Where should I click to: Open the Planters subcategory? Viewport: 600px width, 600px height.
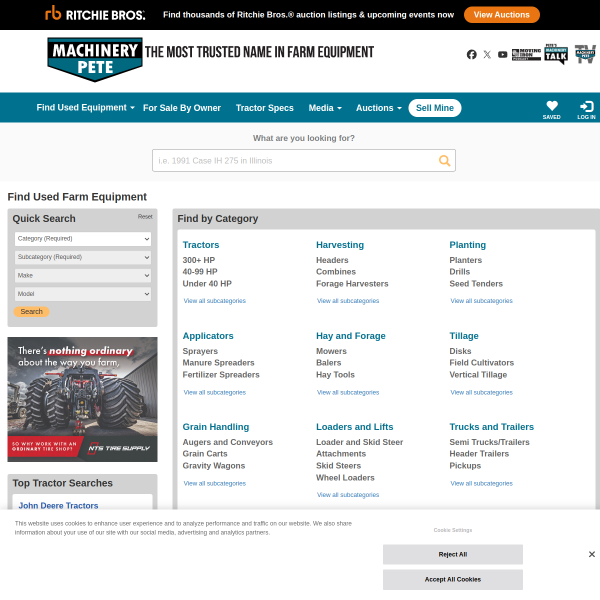465,260
